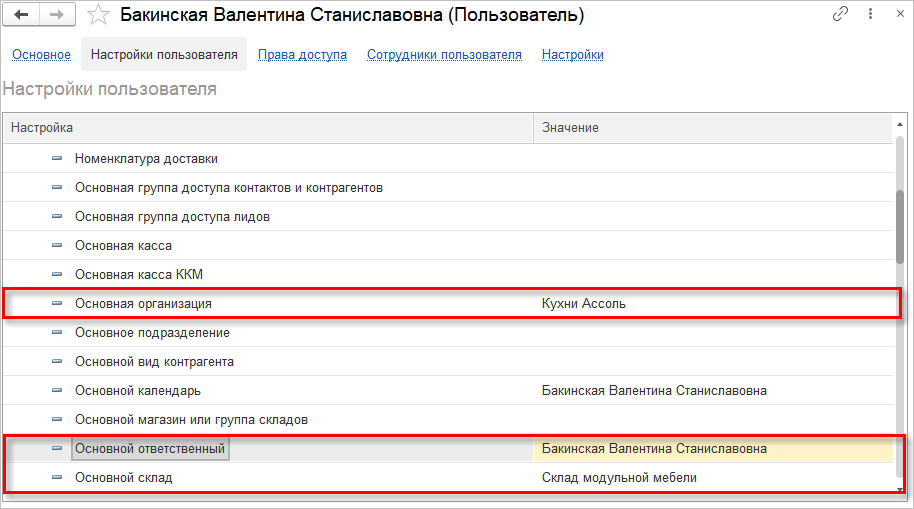Select the Настройки пользователя tab

pyautogui.click(x=164, y=55)
